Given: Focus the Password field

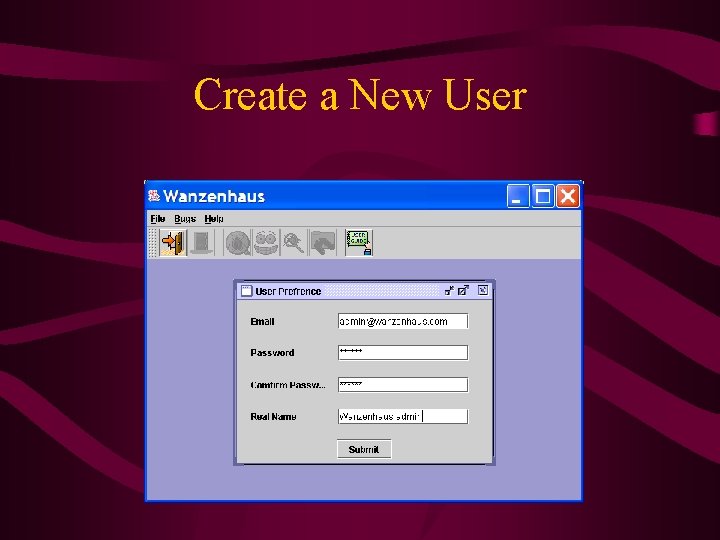Looking at the screenshot, I should (403, 353).
